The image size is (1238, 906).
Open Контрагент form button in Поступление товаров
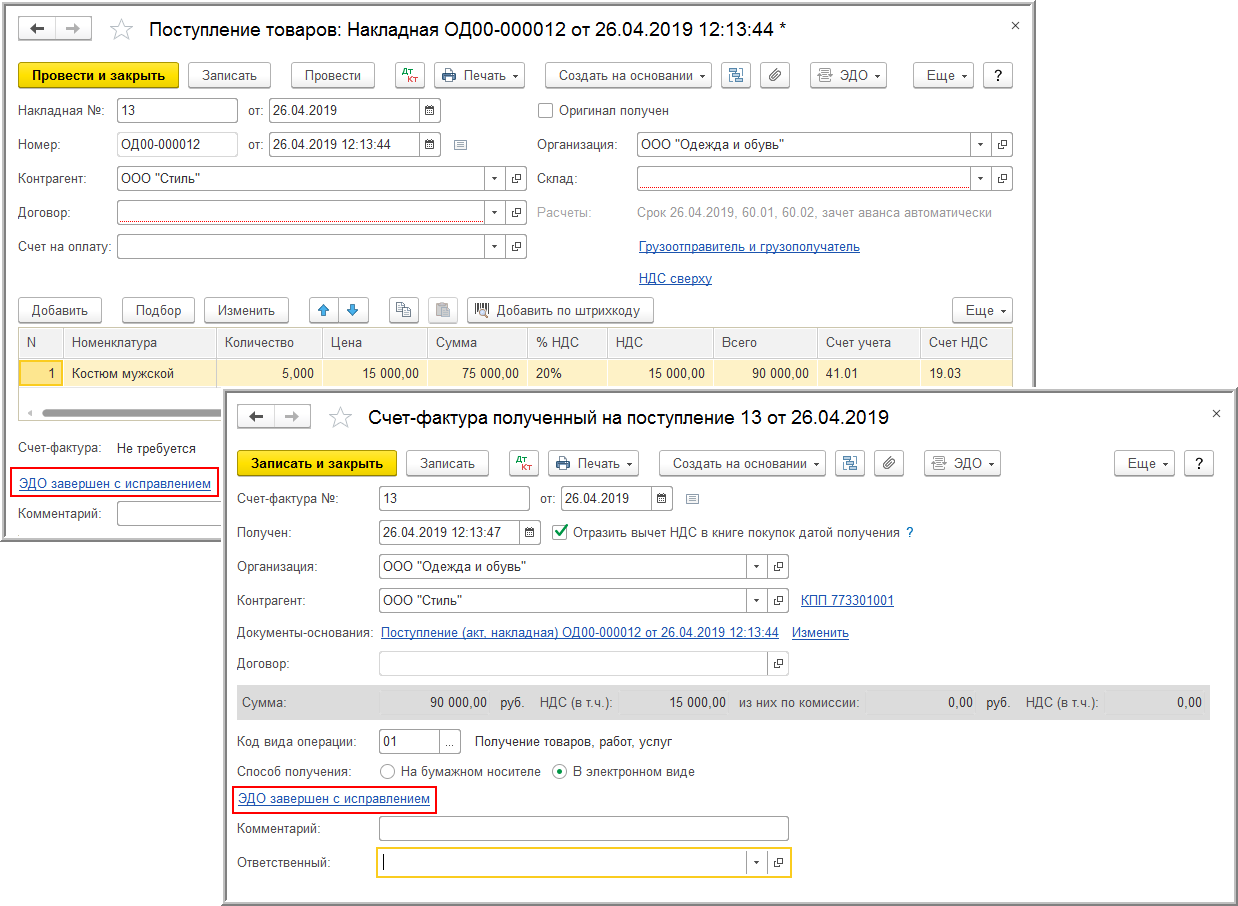pyautogui.click(x=516, y=179)
